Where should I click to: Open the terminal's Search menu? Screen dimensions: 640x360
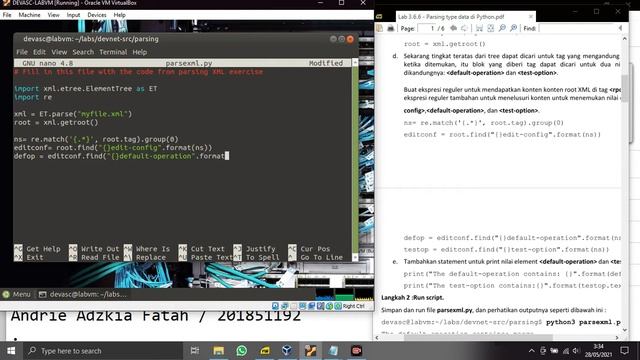[x=83, y=52]
